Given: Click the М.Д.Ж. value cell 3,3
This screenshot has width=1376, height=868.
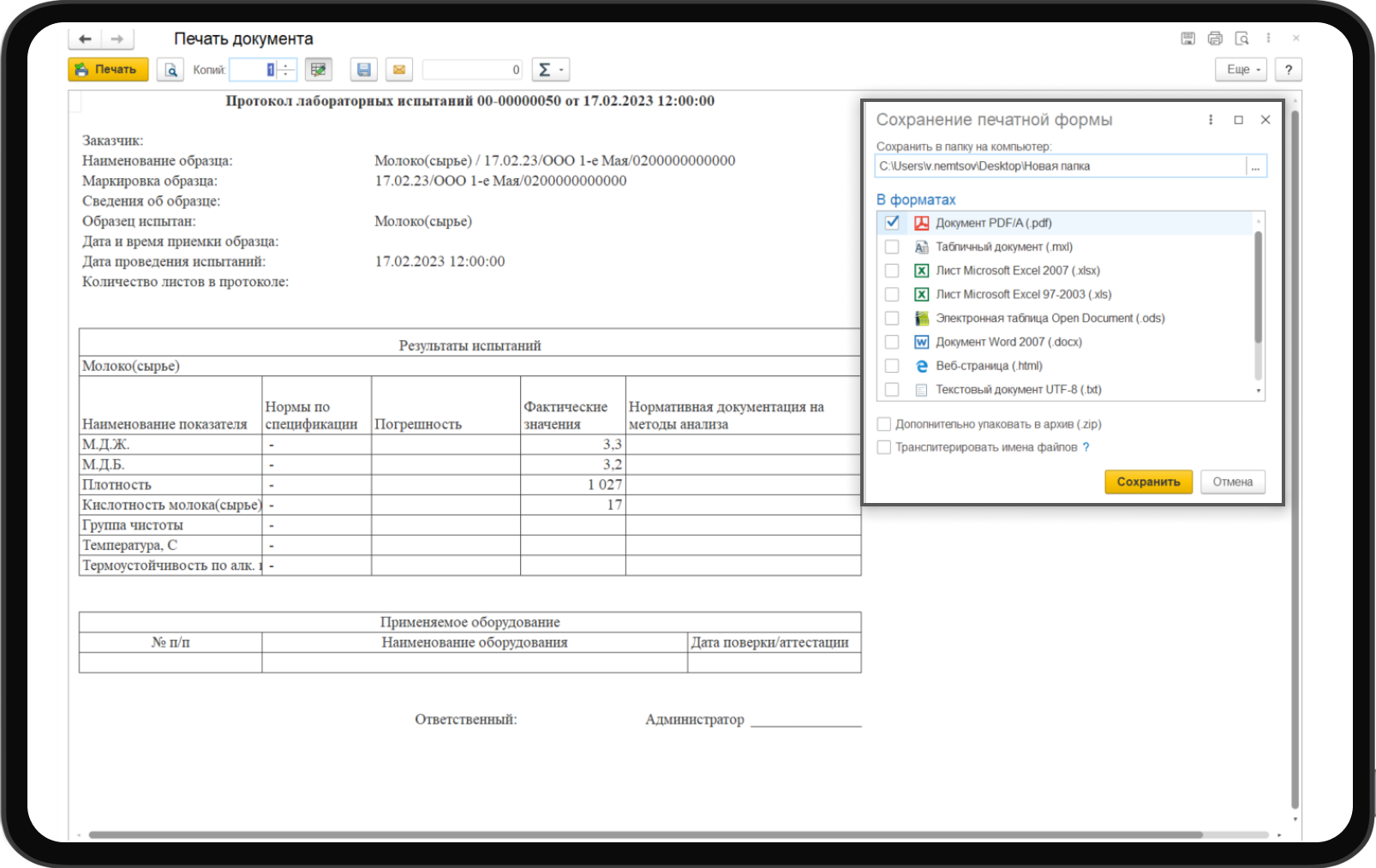Looking at the screenshot, I should [573, 445].
